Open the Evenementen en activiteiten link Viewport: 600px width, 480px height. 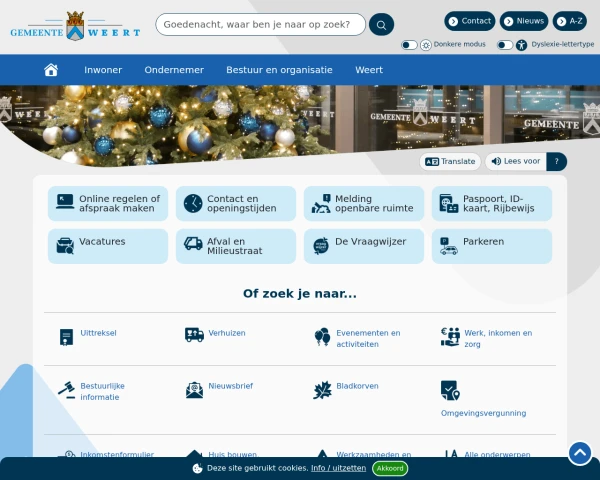pos(368,338)
